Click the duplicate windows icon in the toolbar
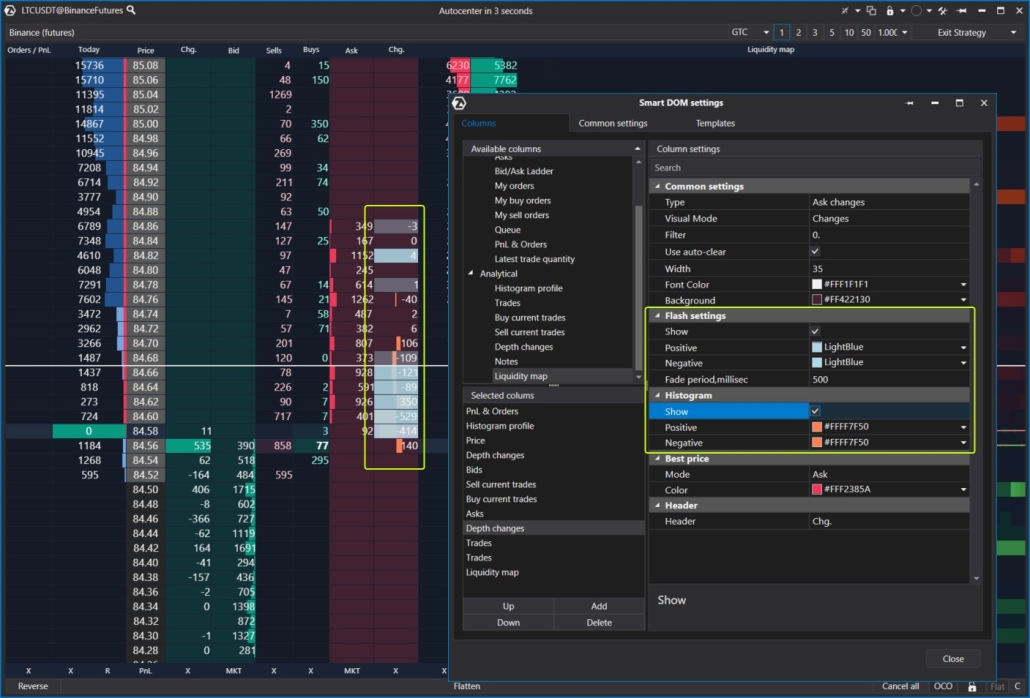1030x698 pixels. pyautogui.click(x=871, y=10)
